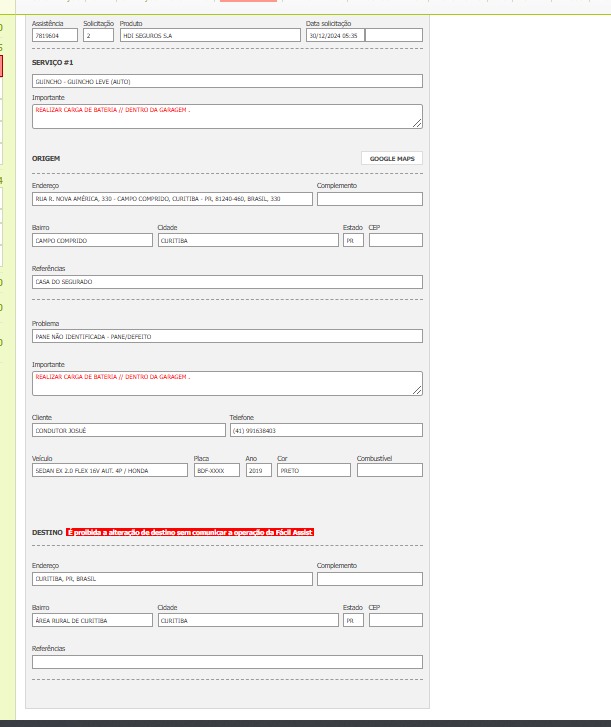Click the Placa field
Screen dimensions: 611x727
coord(217,470)
